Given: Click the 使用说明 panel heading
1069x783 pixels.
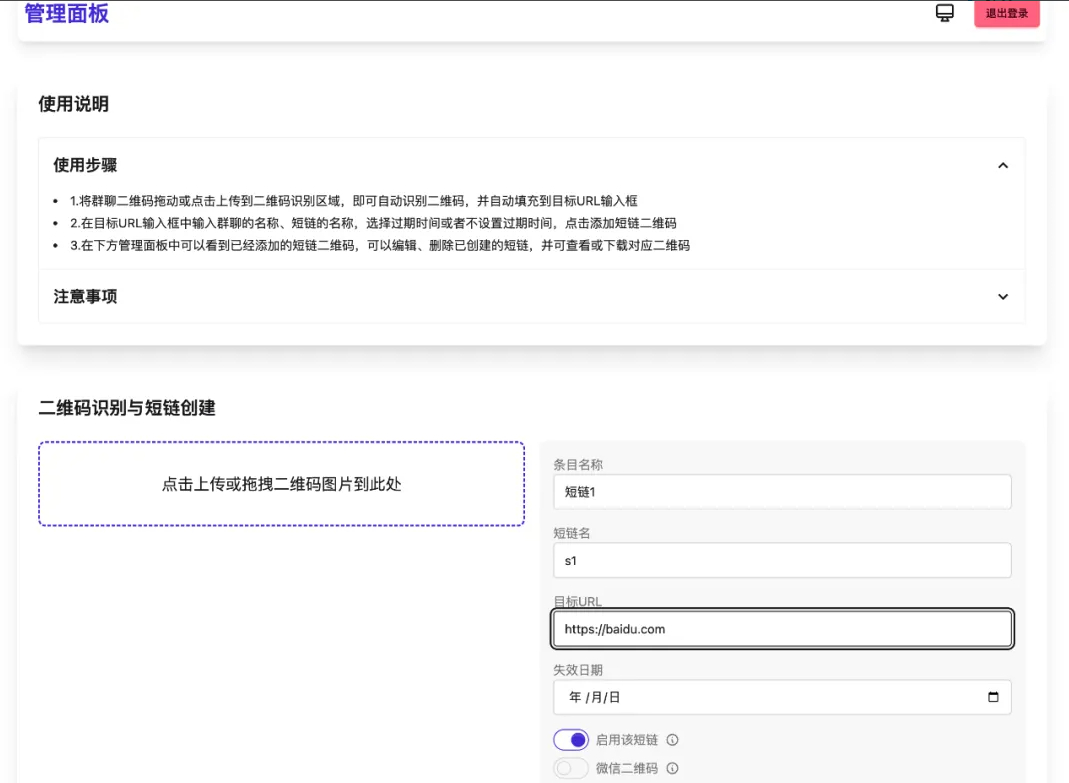Looking at the screenshot, I should tap(73, 103).
